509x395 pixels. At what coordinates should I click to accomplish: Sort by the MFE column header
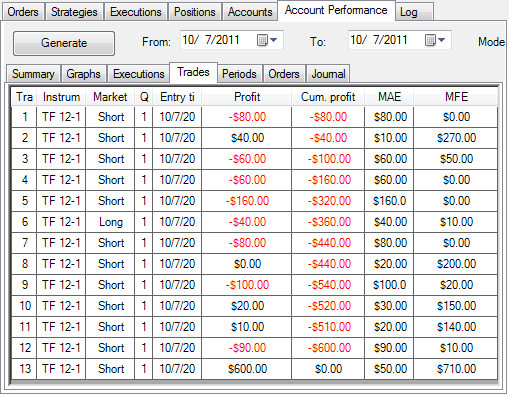(456, 97)
